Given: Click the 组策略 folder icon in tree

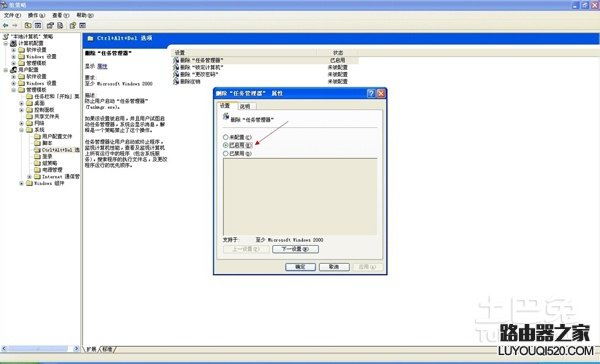Looking at the screenshot, I should (37, 163).
